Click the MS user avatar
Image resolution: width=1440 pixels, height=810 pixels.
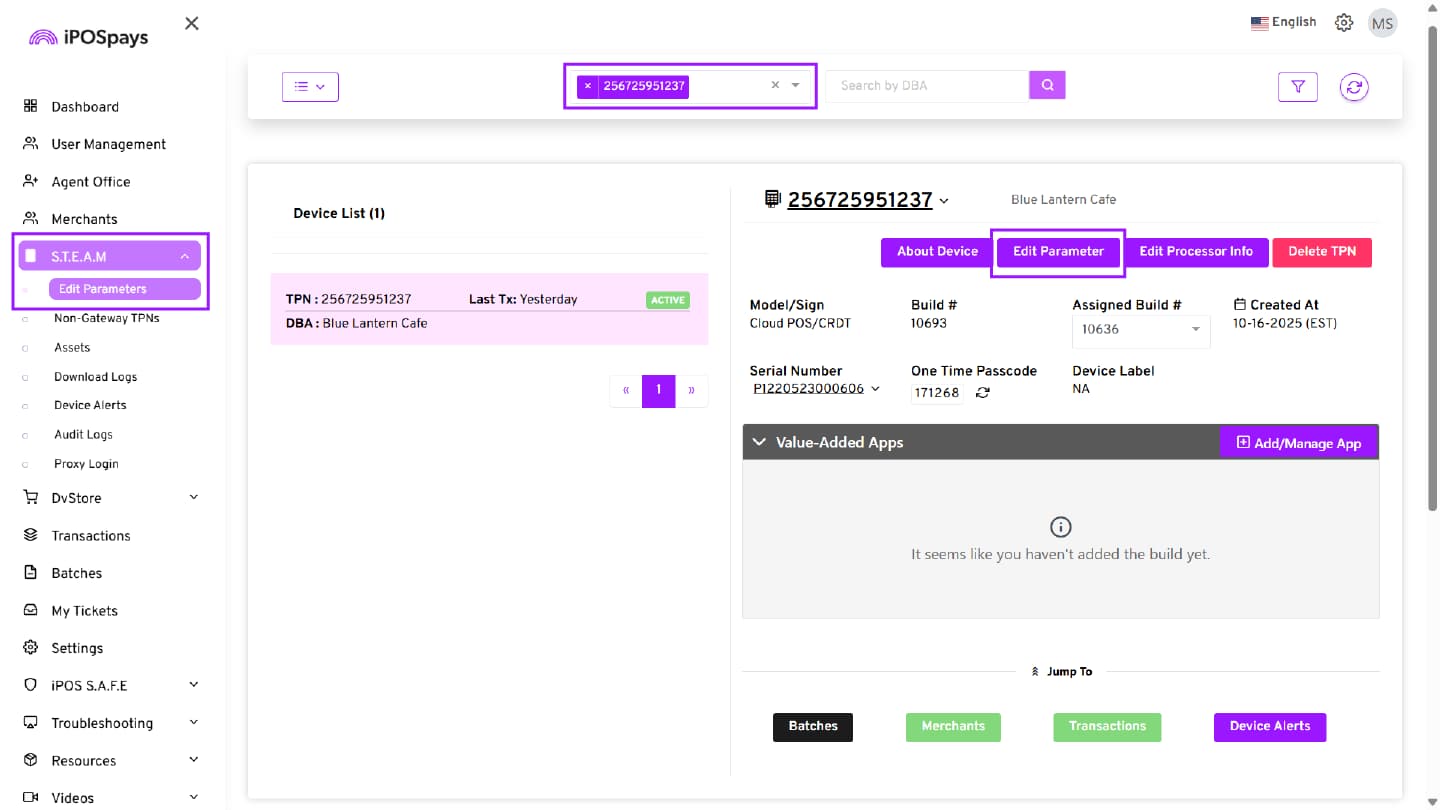click(x=1382, y=23)
